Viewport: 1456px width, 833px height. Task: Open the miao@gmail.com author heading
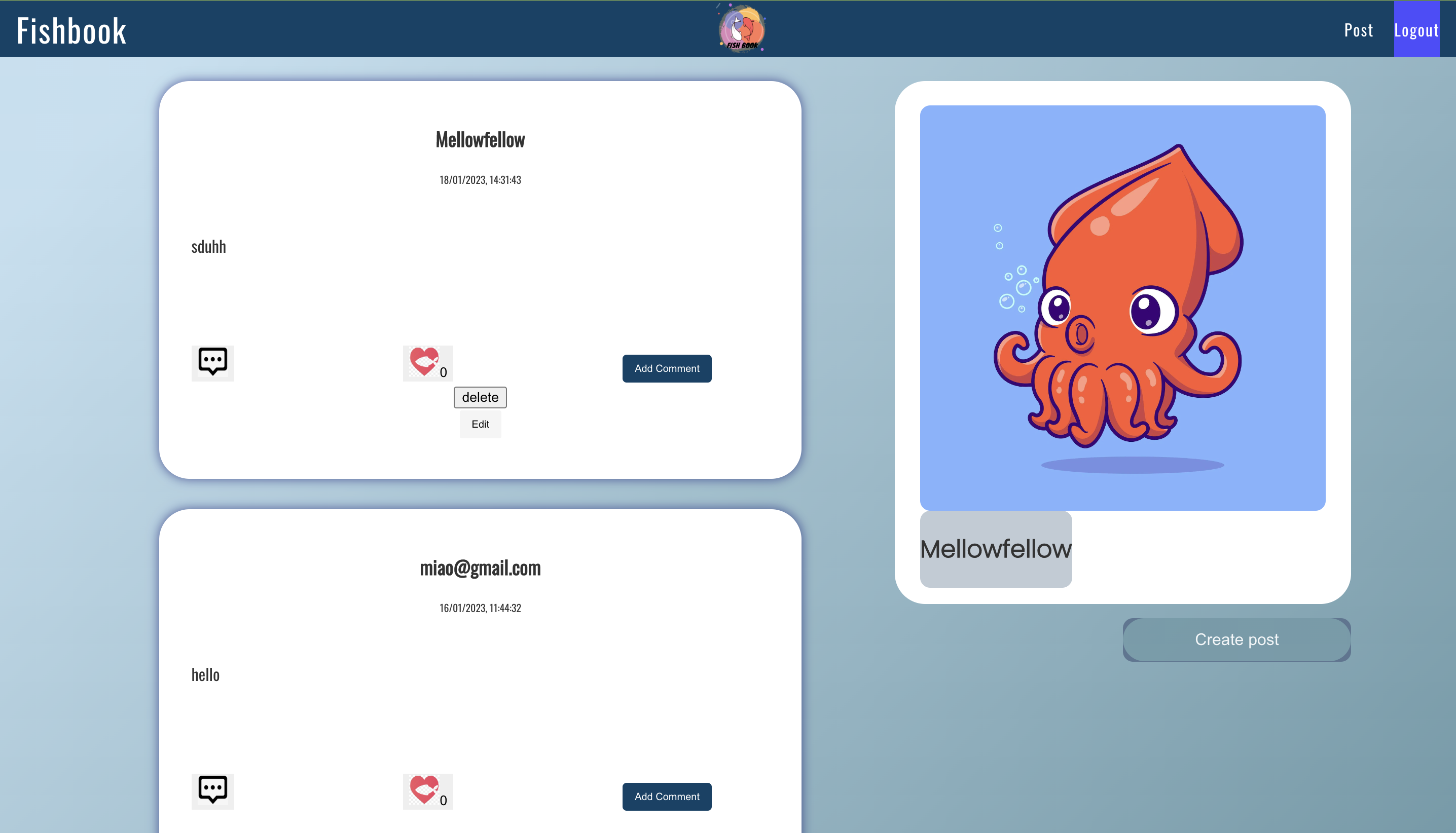click(x=480, y=567)
